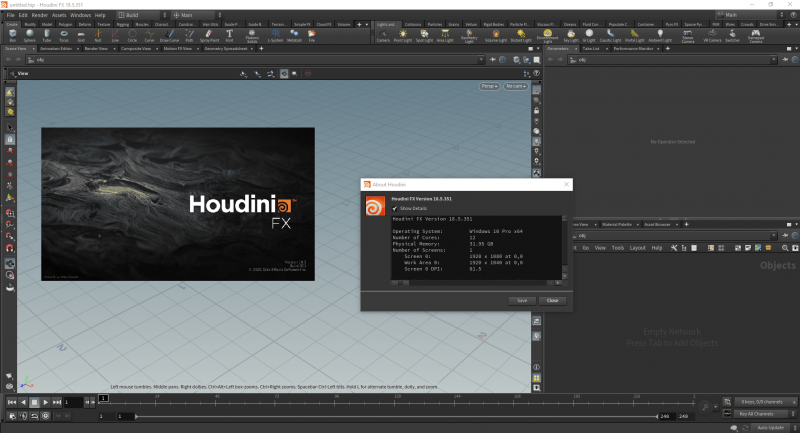The height and width of the screenshot is (433, 800).
Task: Select the Grid shelf tool
Action: [81, 35]
